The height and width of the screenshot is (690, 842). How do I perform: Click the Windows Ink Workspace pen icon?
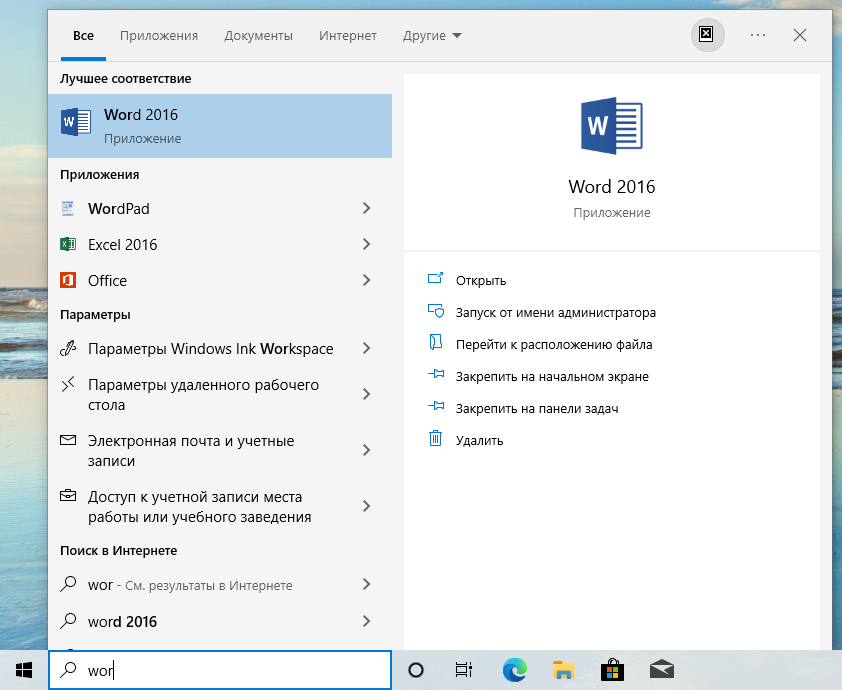coord(68,348)
